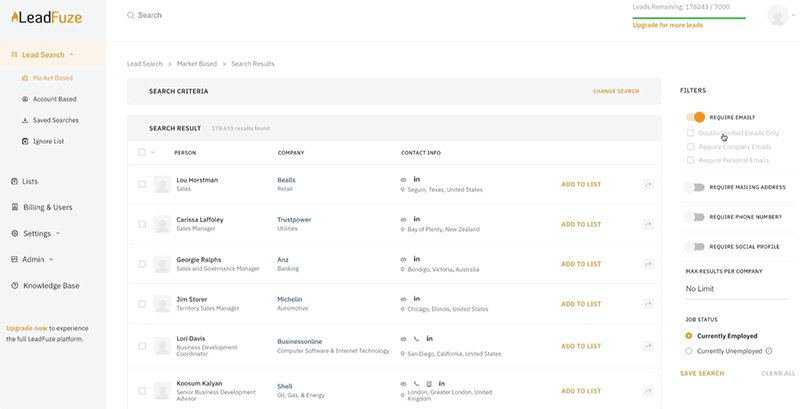Image resolution: width=800 pixels, height=409 pixels.
Task: Enable the Require Phone Number toggle
Action: coord(695,217)
